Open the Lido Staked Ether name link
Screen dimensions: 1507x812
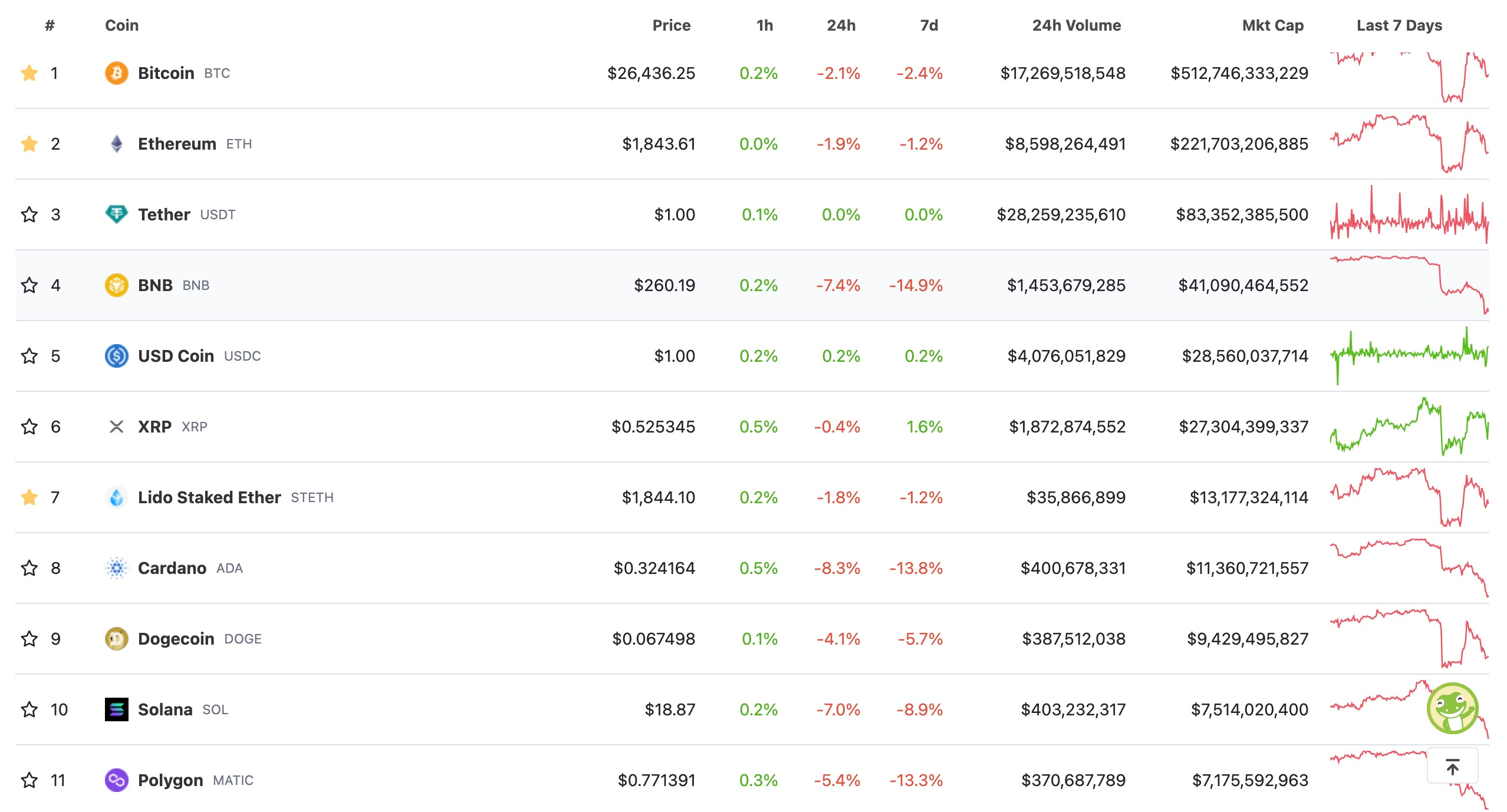click(209, 497)
